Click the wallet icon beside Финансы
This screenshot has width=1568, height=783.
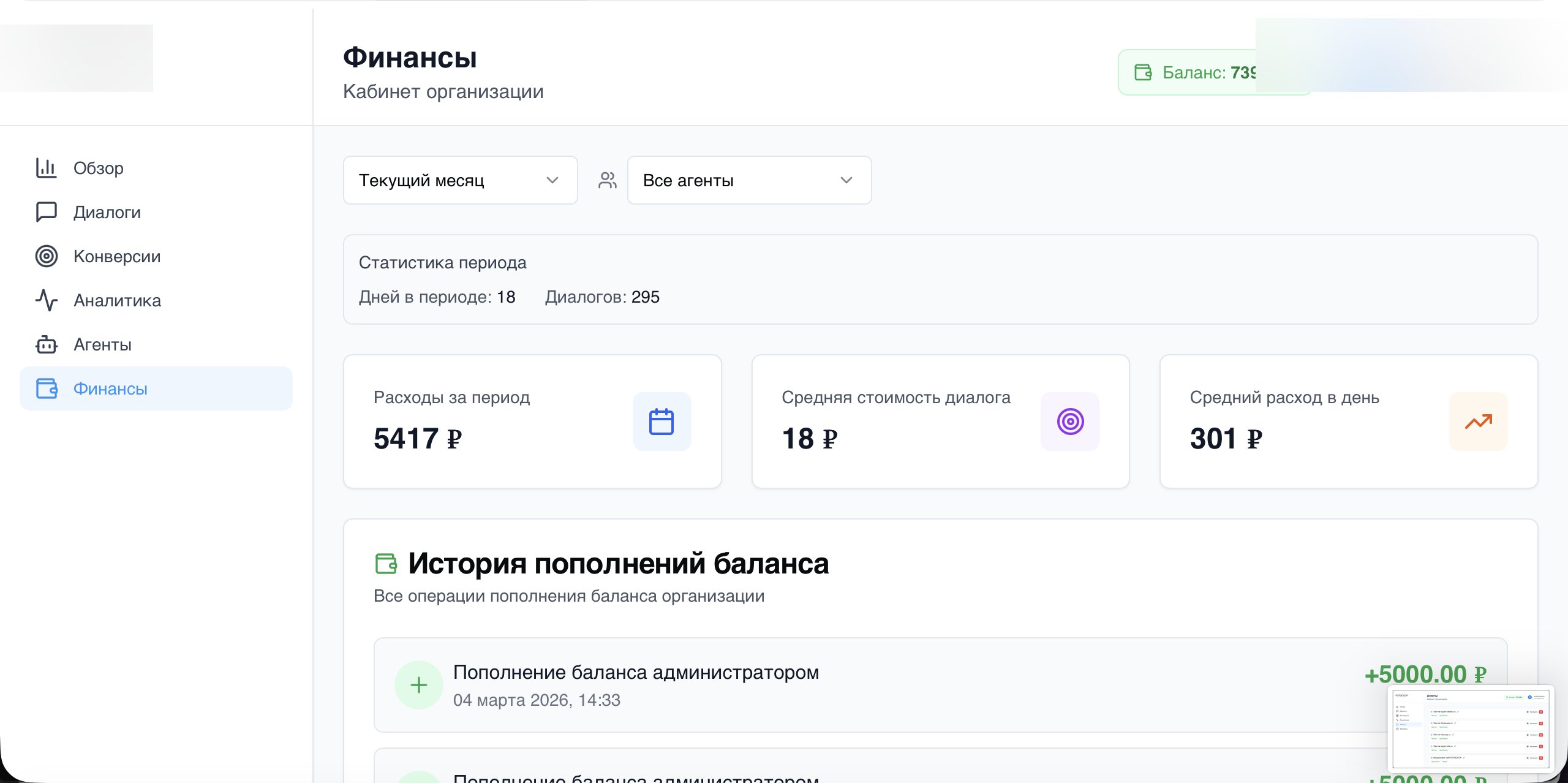tap(46, 388)
